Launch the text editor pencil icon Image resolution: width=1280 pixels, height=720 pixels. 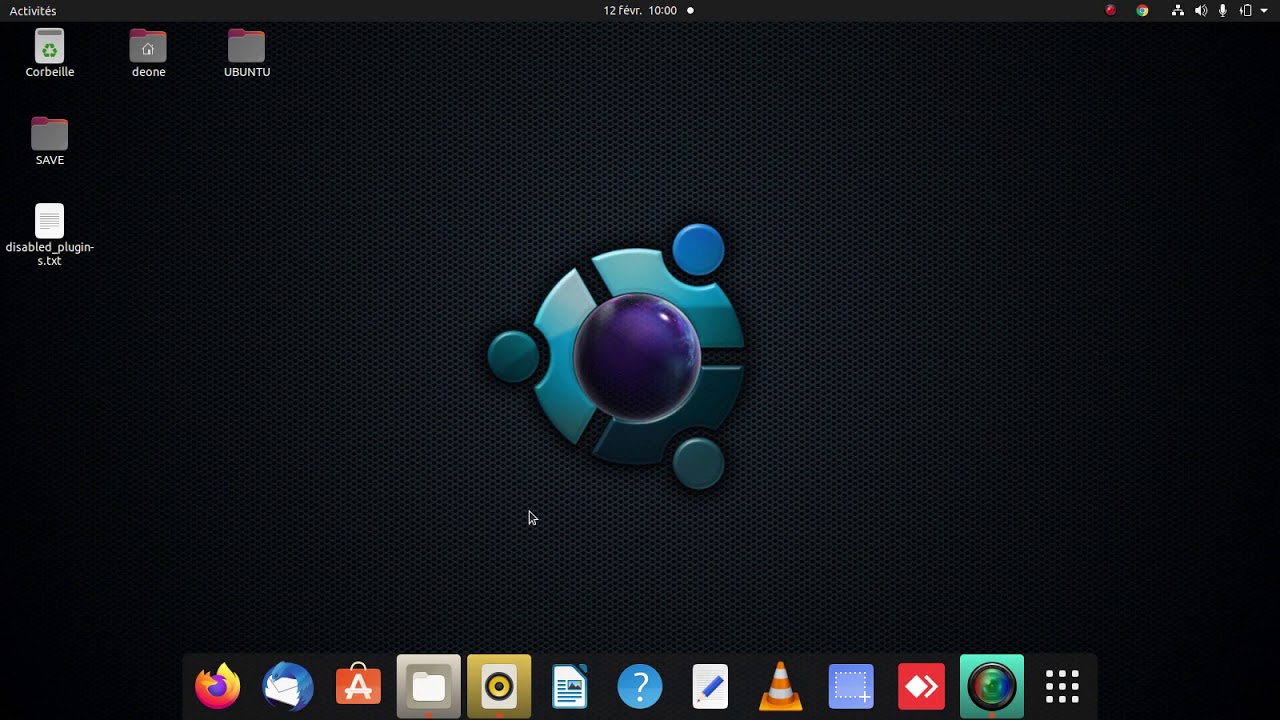click(x=710, y=687)
